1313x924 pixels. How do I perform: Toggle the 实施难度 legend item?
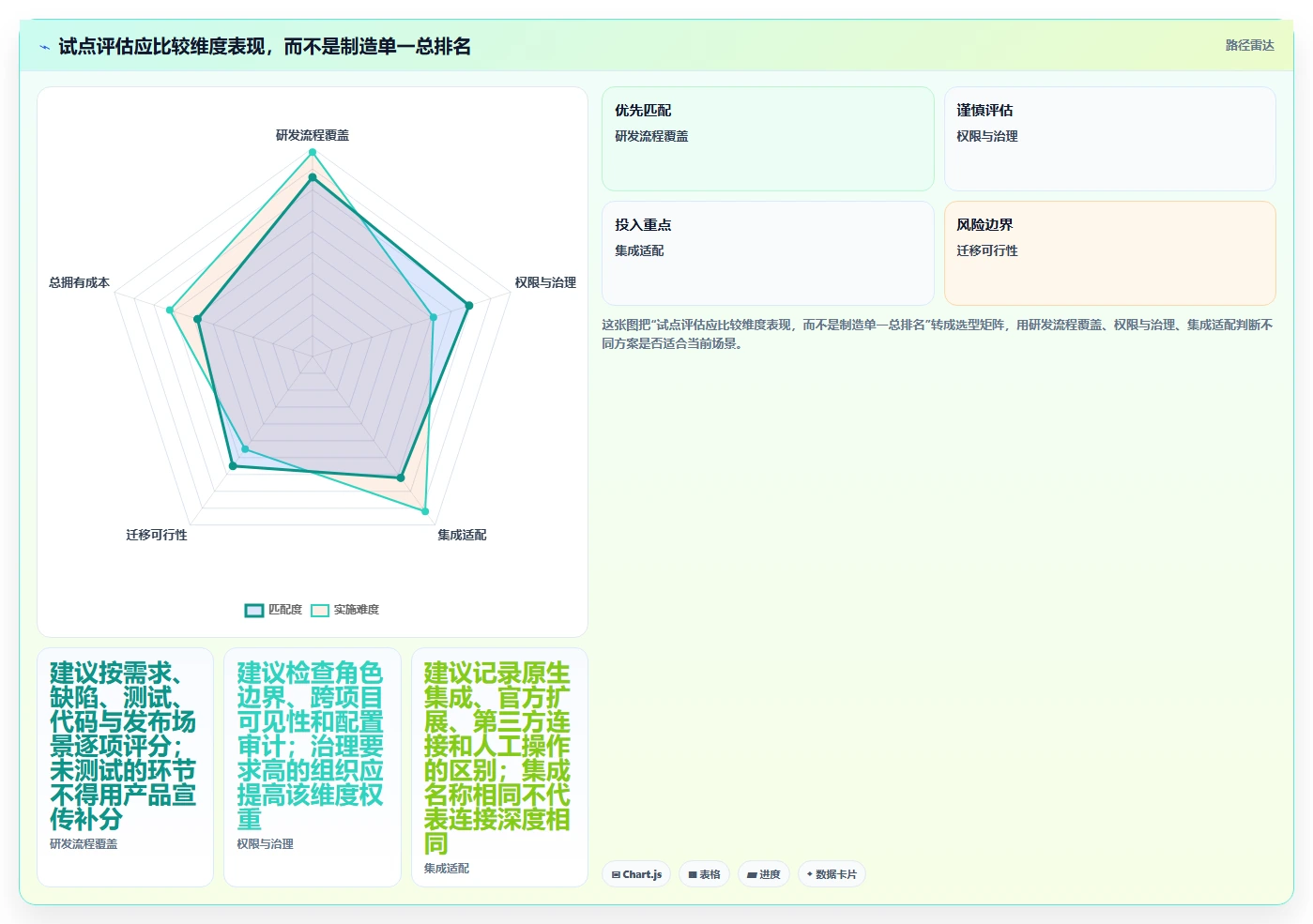(x=345, y=610)
